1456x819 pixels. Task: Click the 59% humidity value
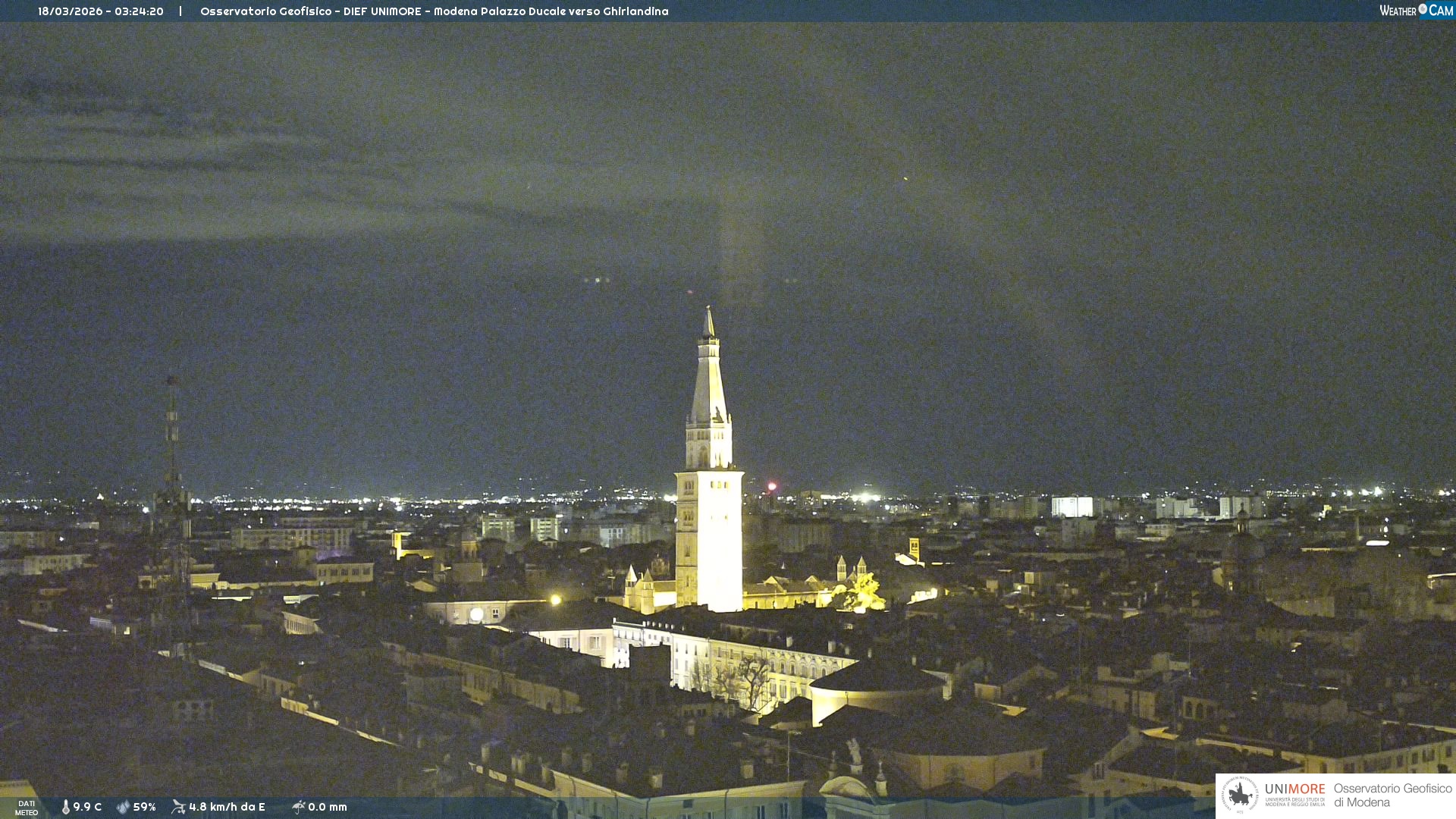tap(144, 807)
